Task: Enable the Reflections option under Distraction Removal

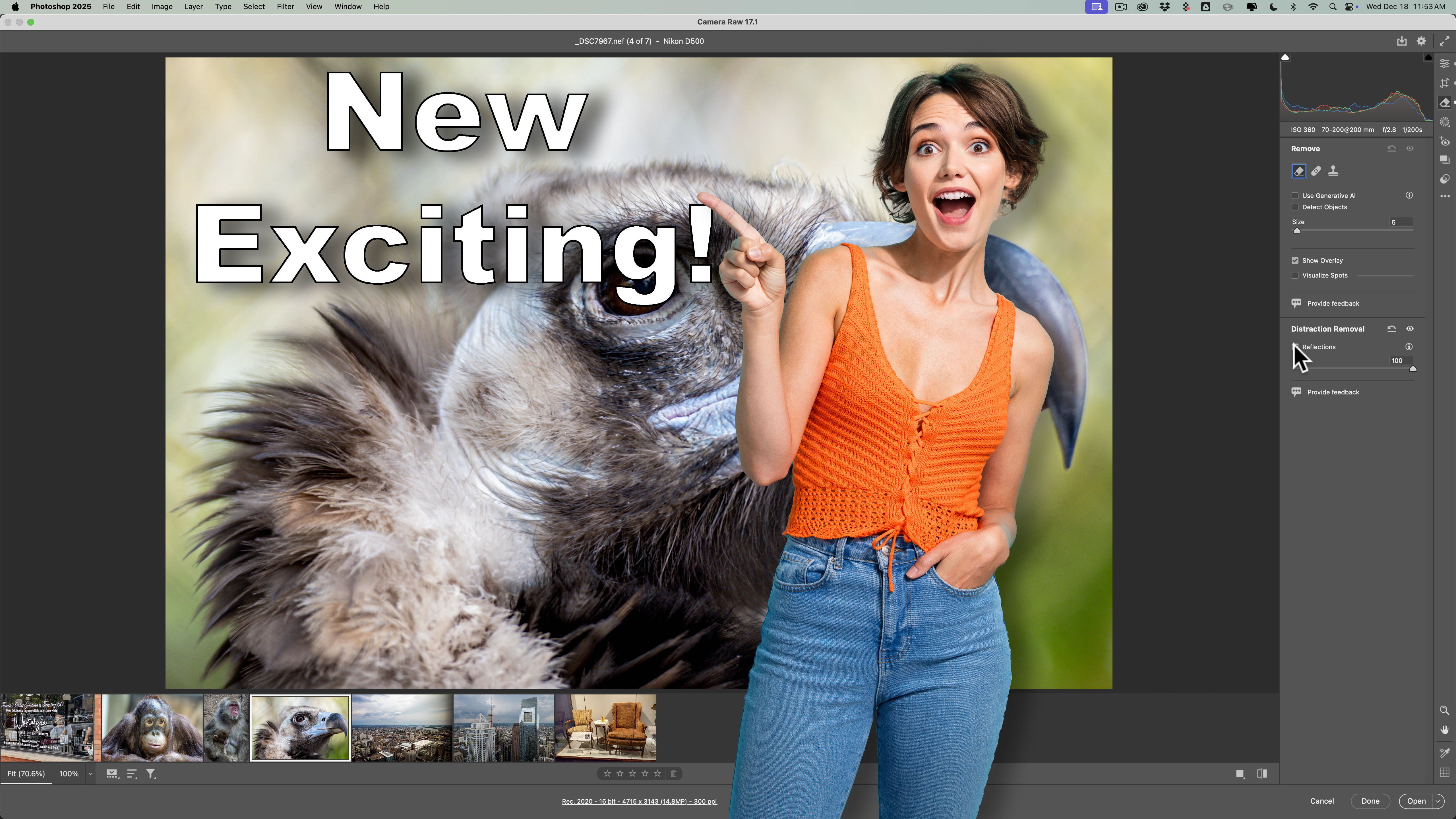Action: pyautogui.click(x=1296, y=347)
